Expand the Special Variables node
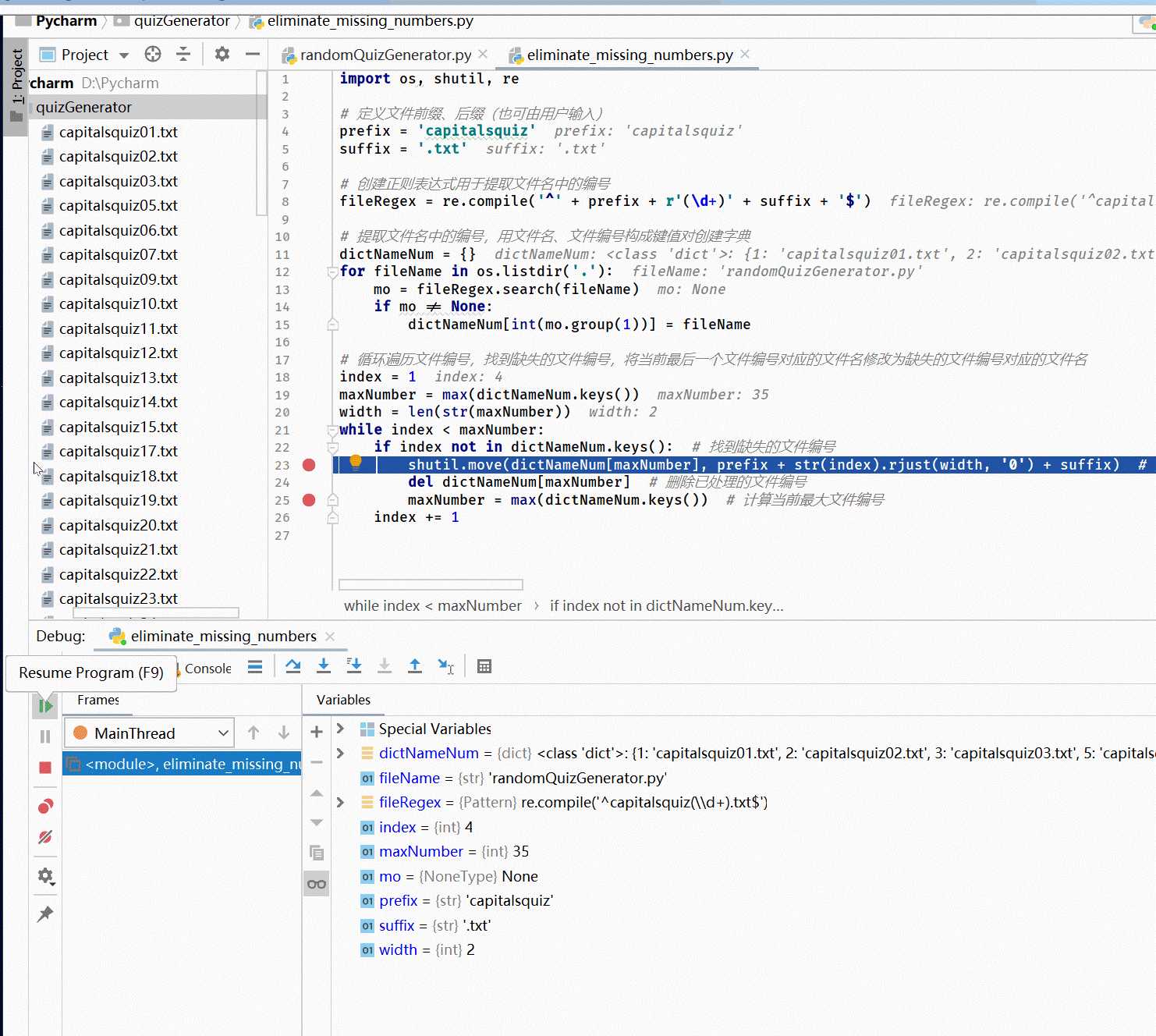This screenshot has height=1036, width=1156. [x=341, y=729]
